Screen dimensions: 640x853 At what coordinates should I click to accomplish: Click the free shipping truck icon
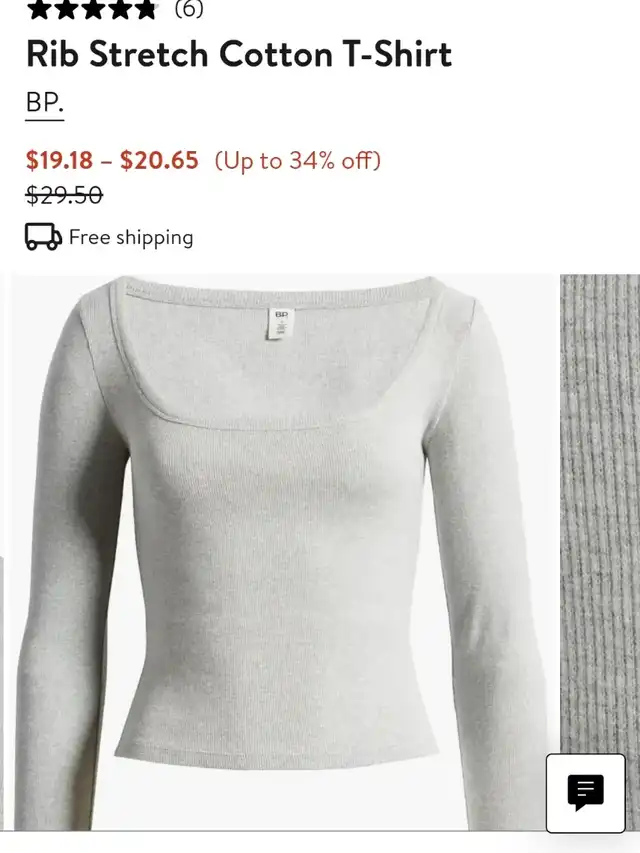click(x=44, y=237)
